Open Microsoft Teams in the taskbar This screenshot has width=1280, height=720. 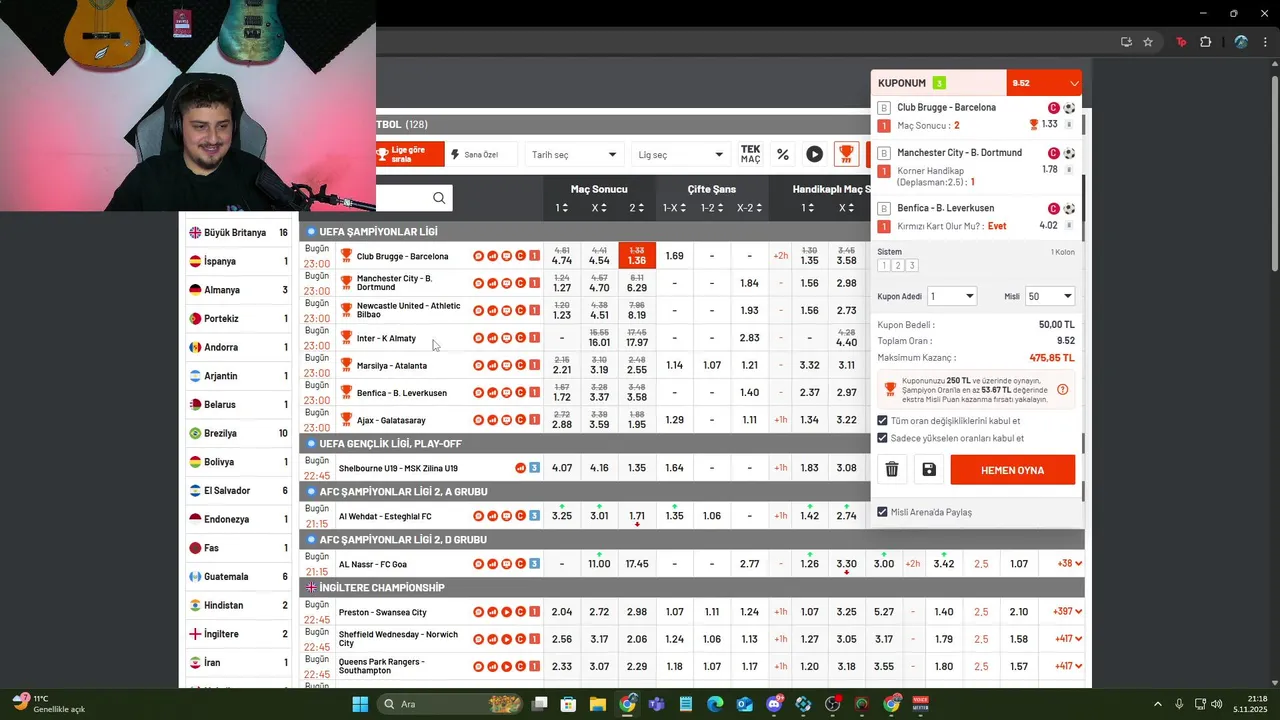(x=657, y=704)
